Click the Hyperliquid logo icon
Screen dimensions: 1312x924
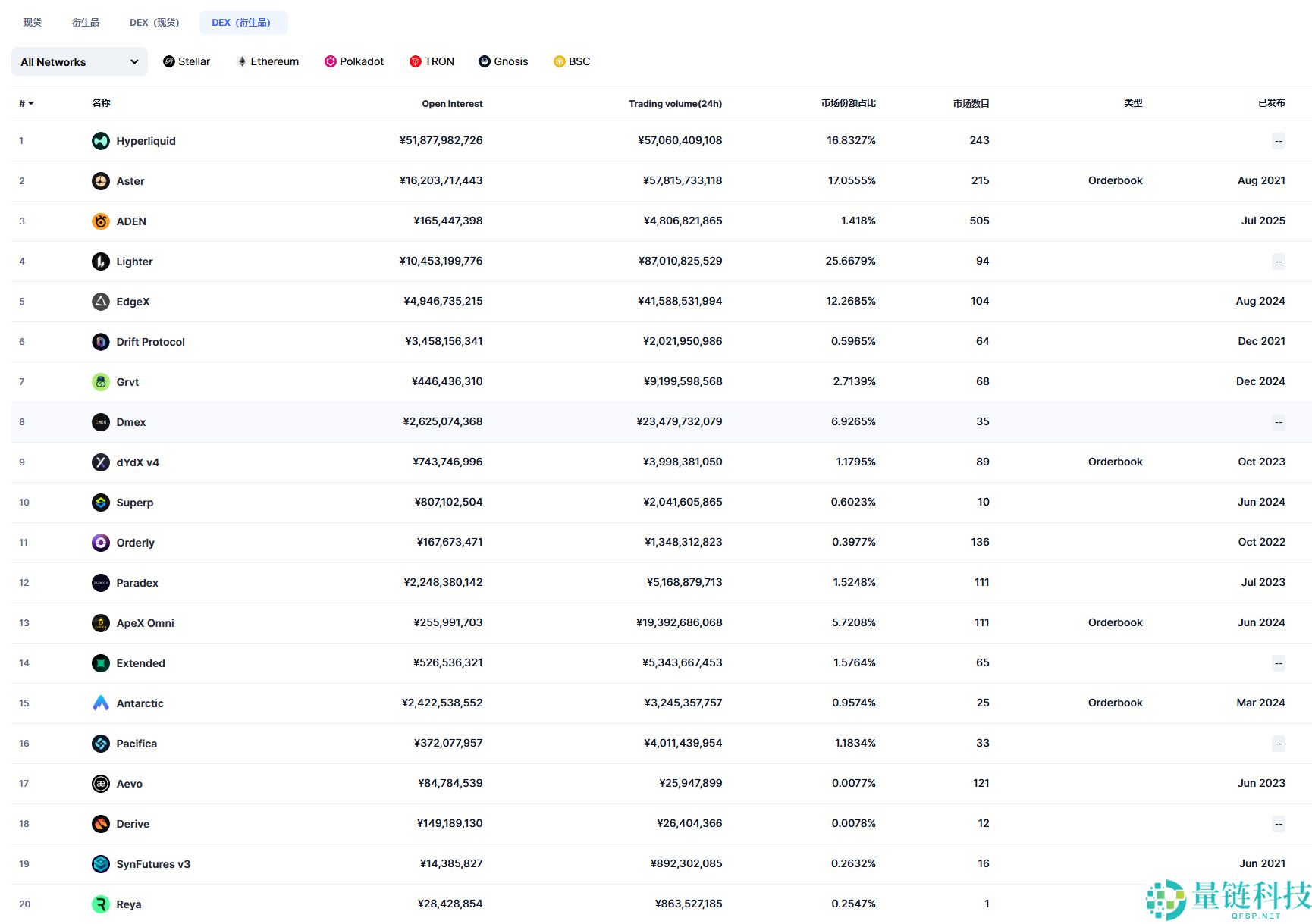tap(101, 141)
